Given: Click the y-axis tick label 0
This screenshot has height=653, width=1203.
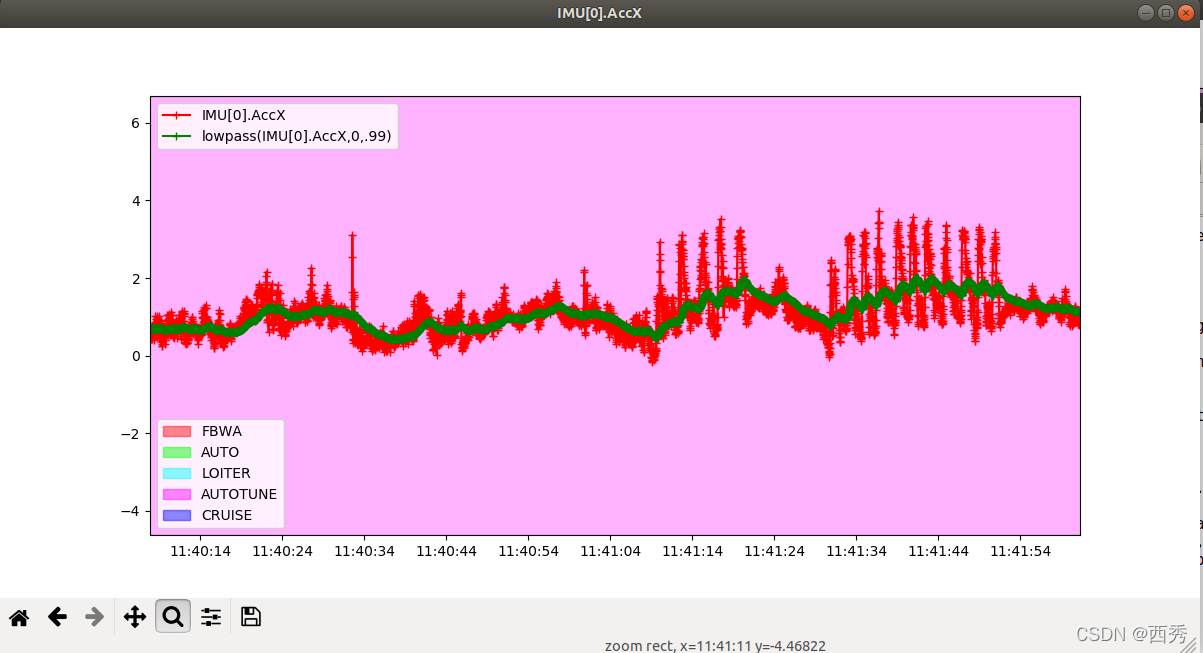Looking at the screenshot, I should (x=135, y=356).
